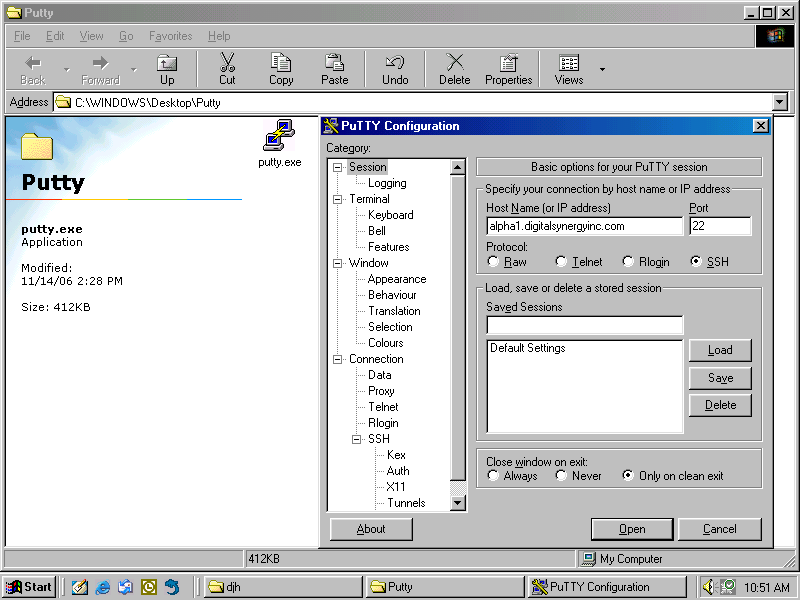Launch the notepad-and-pencil quick launch icon

coord(80,587)
